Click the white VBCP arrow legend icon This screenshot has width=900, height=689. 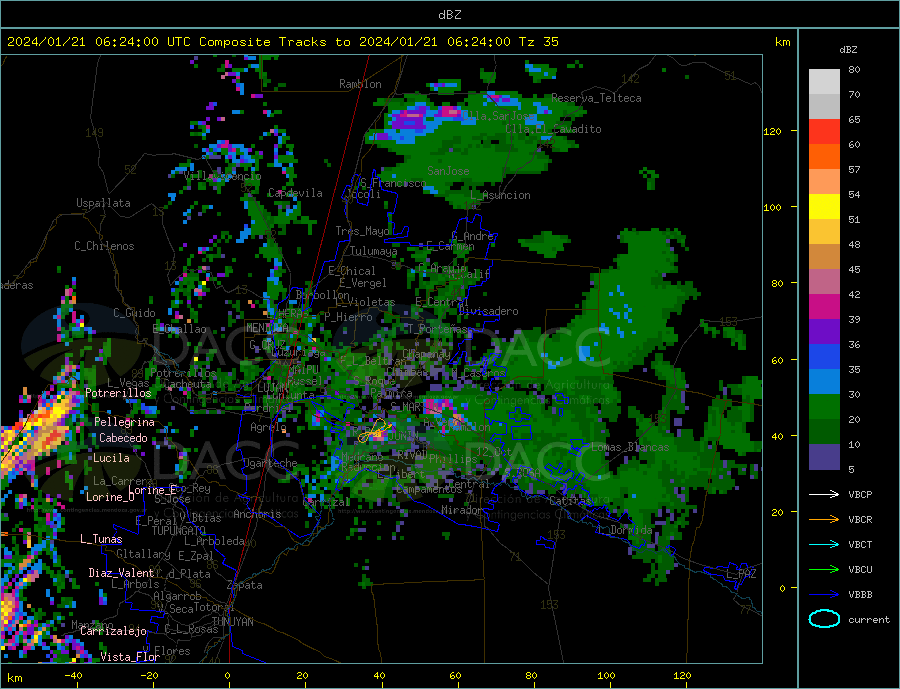(824, 494)
